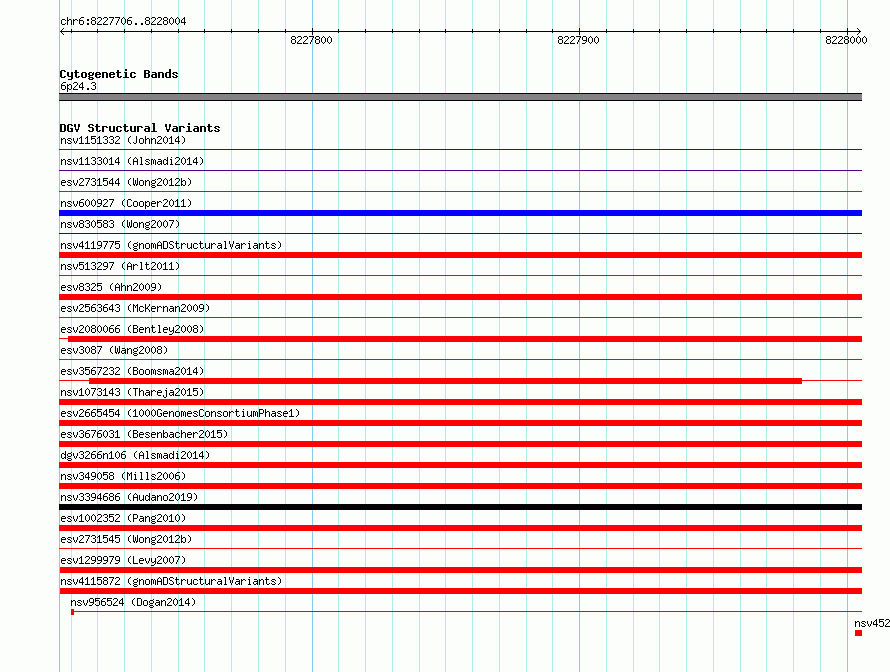This screenshot has width=890, height=672.
Task: Click the esv2563643 (McKernan2009) label
Action: point(135,308)
